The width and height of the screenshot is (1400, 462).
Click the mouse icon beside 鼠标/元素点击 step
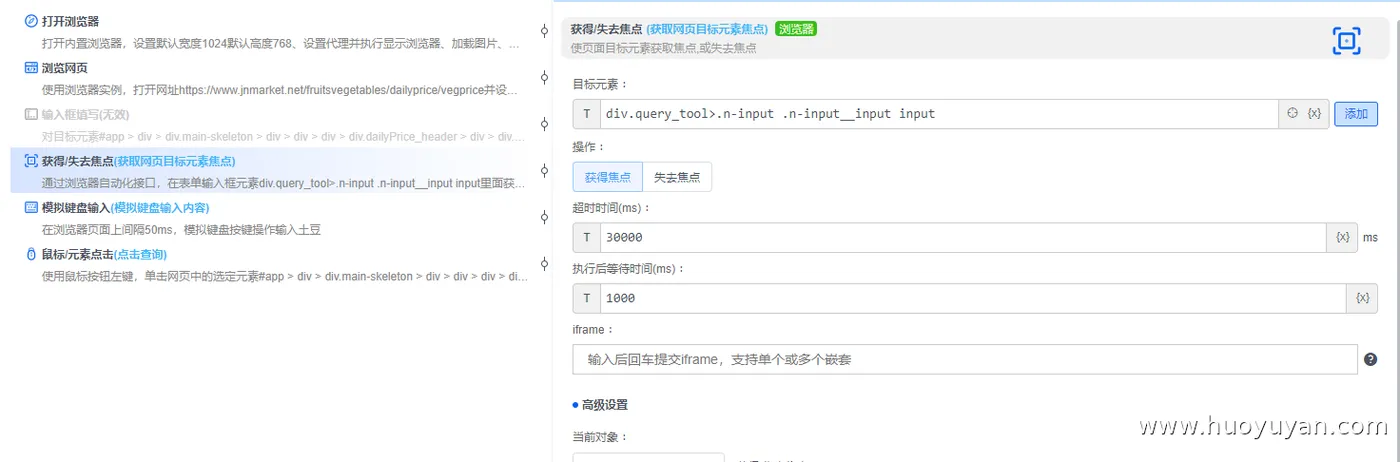pyautogui.click(x=31, y=255)
